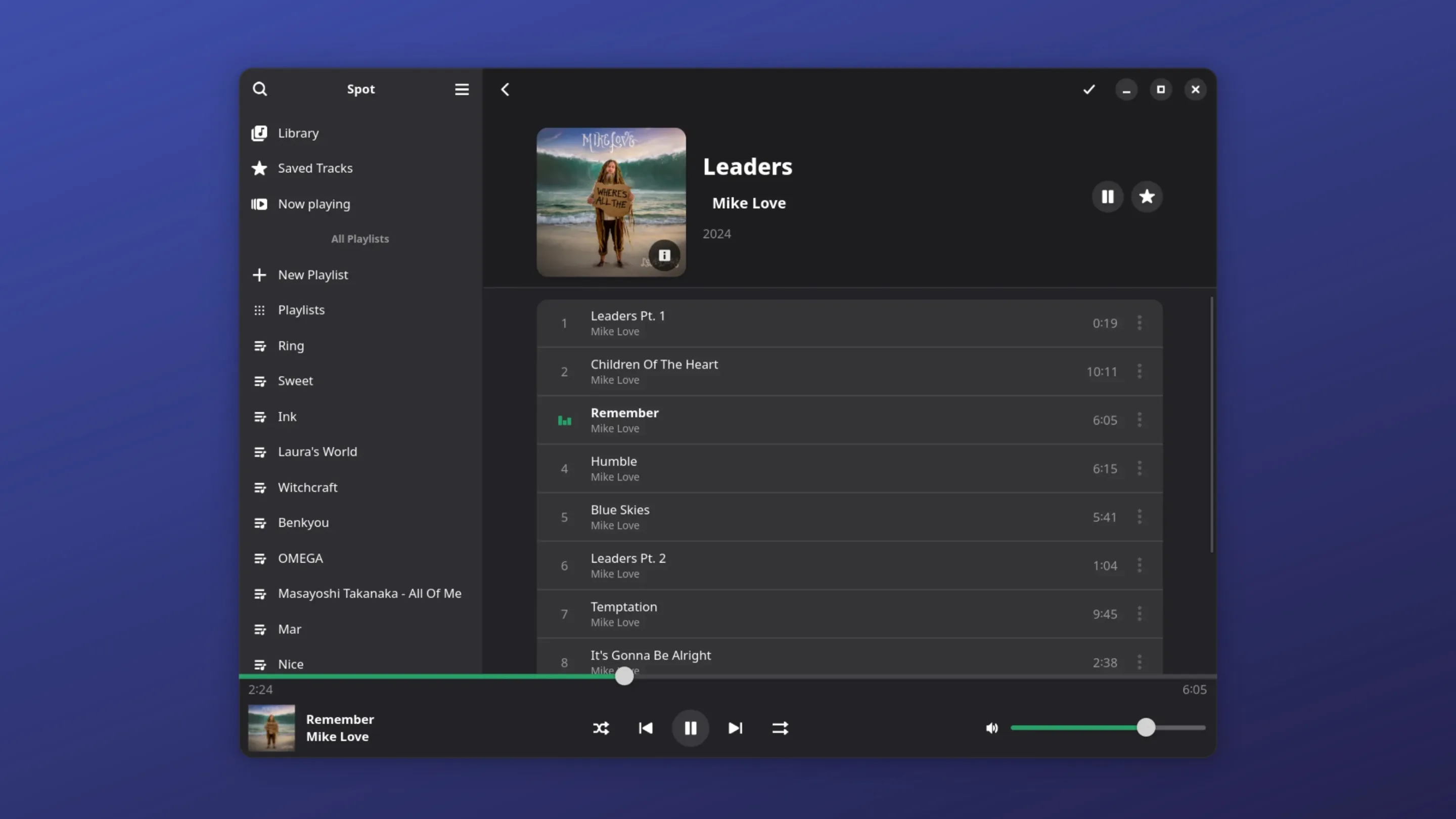Viewport: 1456px width, 819px height.
Task: Mute audio using the speaker icon
Action: pyautogui.click(x=992, y=728)
